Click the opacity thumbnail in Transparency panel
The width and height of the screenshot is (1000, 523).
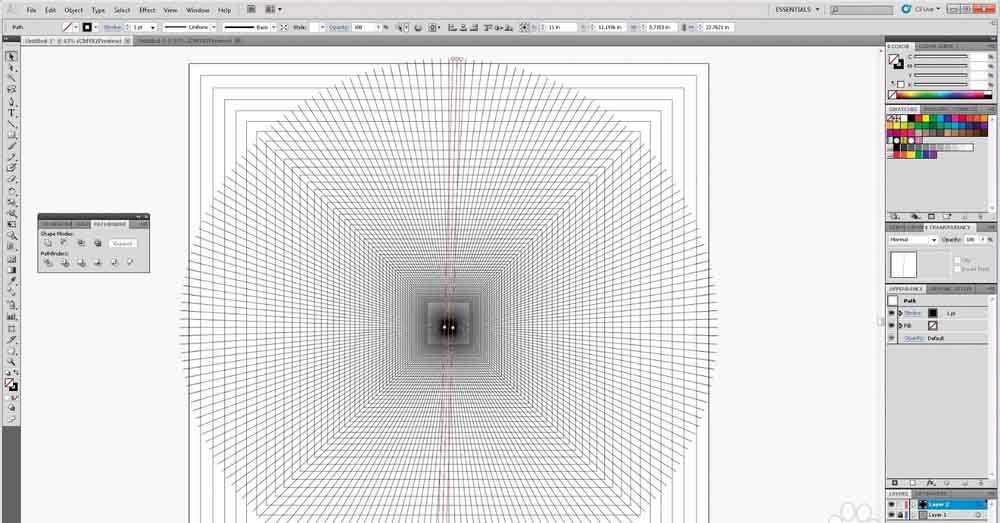point(903,265)
